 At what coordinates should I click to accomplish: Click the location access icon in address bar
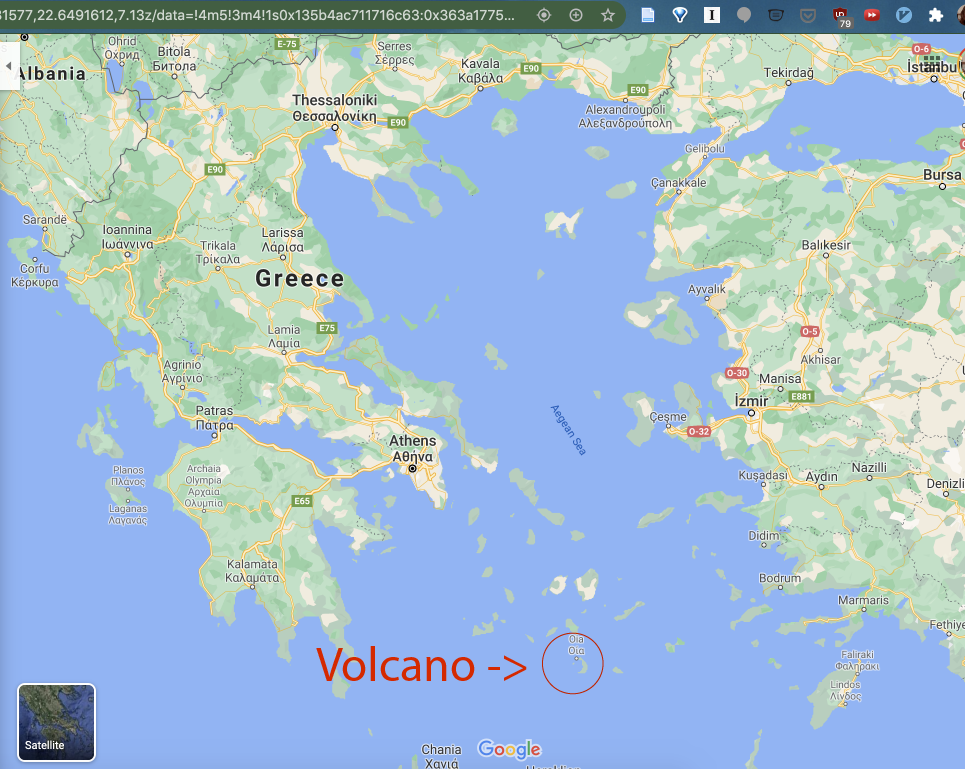pyautogui.click(x=543, y=15)
